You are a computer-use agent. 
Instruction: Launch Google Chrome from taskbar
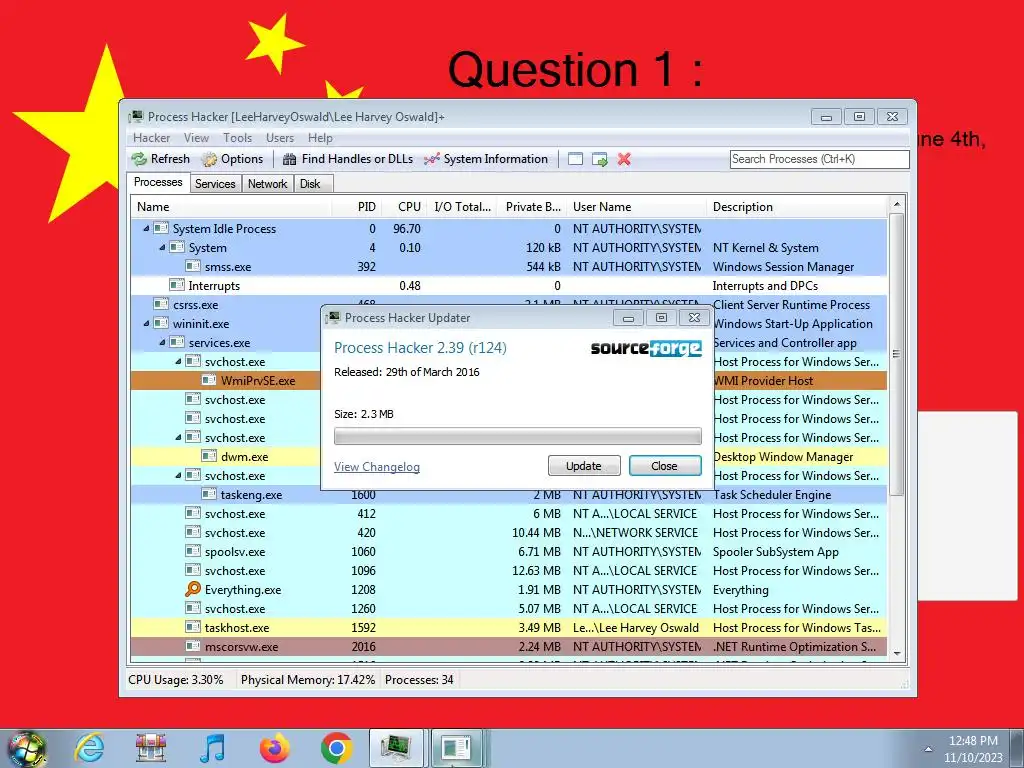[336, 748]
